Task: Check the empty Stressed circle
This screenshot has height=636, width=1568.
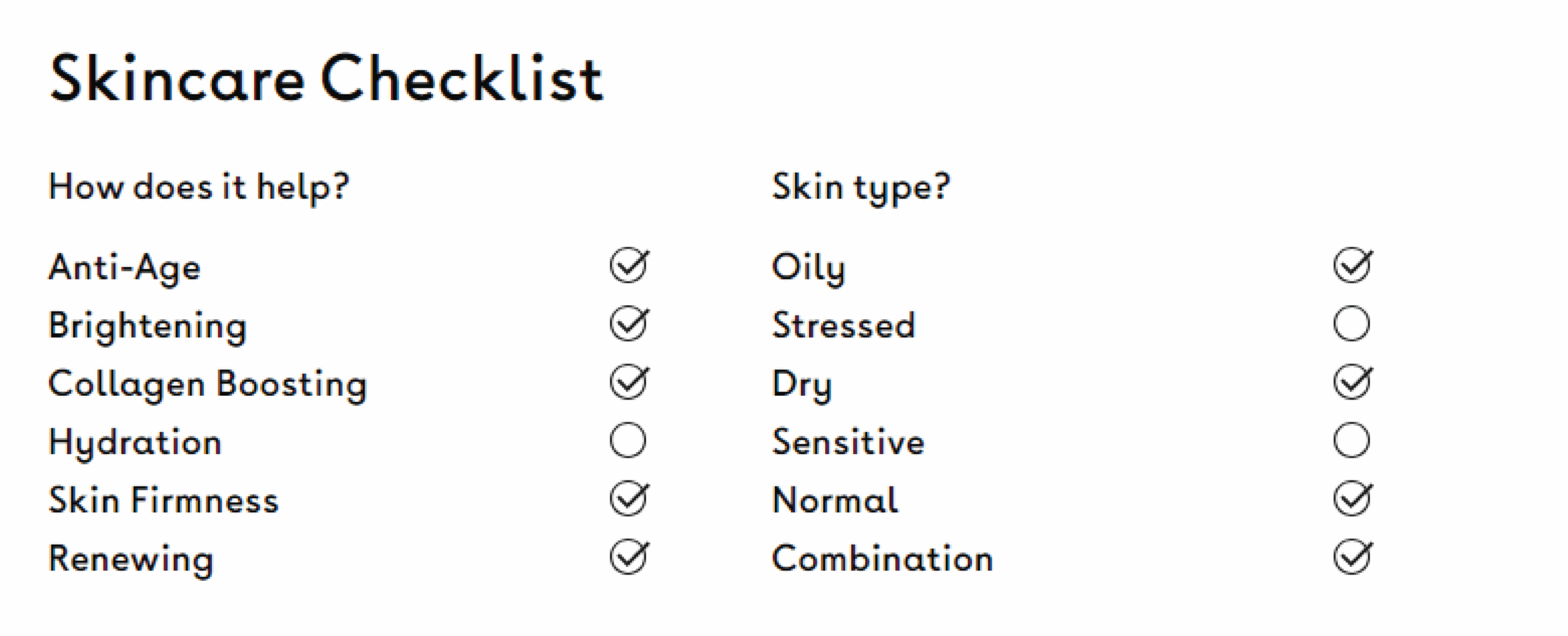Action: coord(1351,324)
